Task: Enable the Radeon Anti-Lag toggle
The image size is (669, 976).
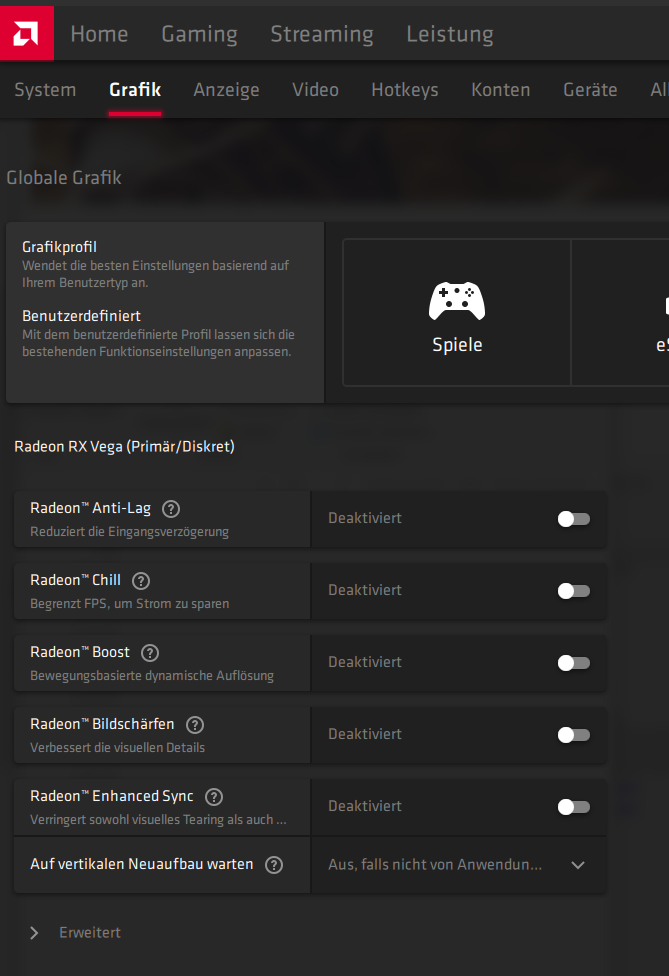Action: [574, 519]
